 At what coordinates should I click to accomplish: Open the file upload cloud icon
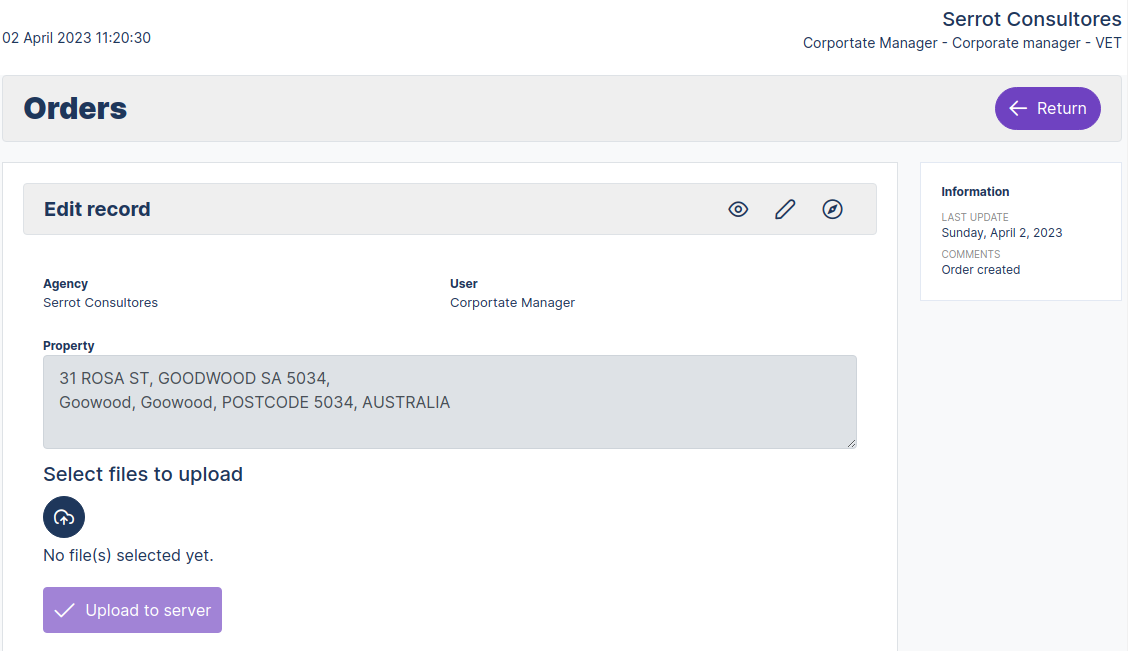[x=63, y=517]
